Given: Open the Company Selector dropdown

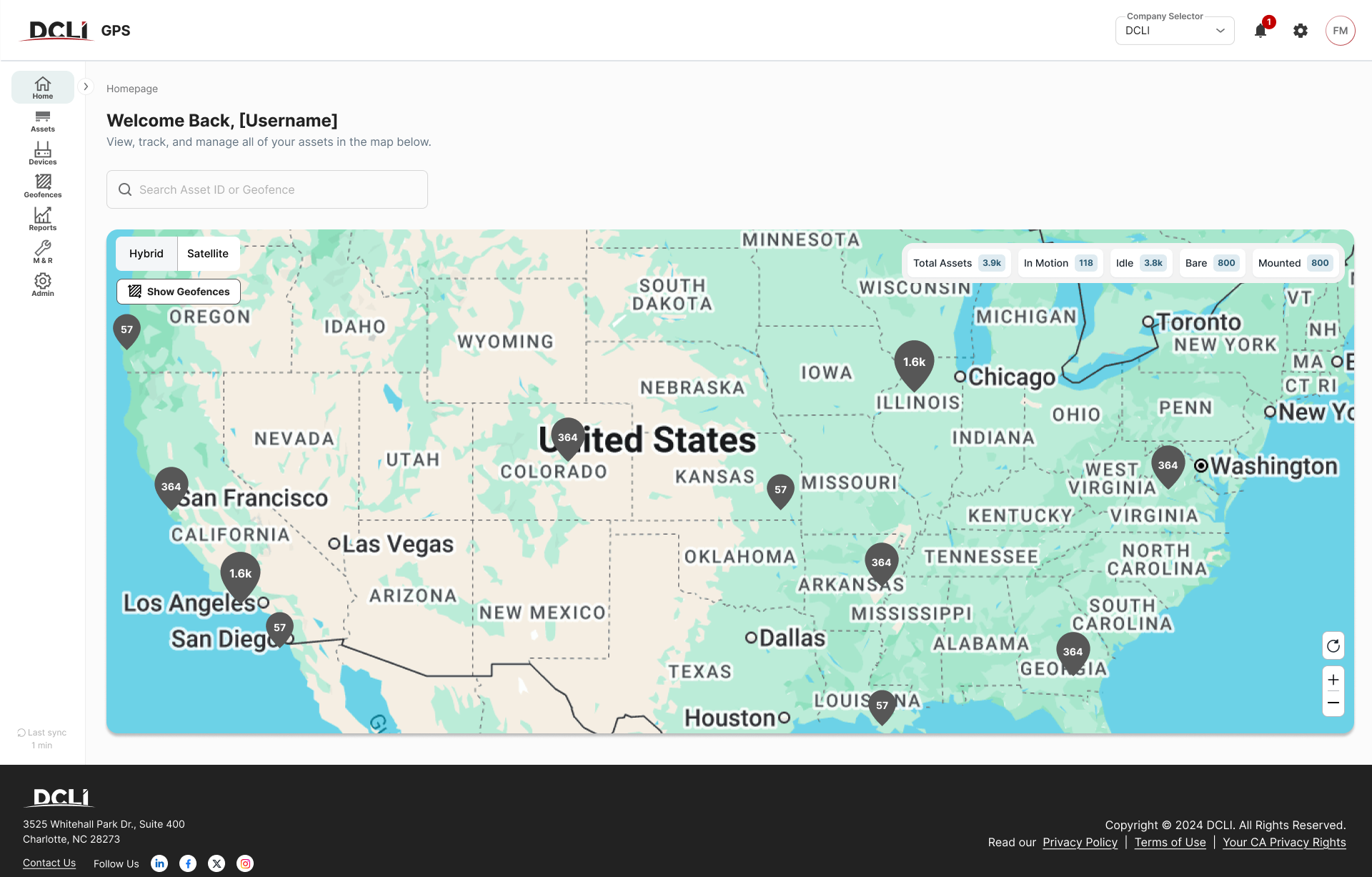Looking at the screenshot, I should [x=1175, y=31].
